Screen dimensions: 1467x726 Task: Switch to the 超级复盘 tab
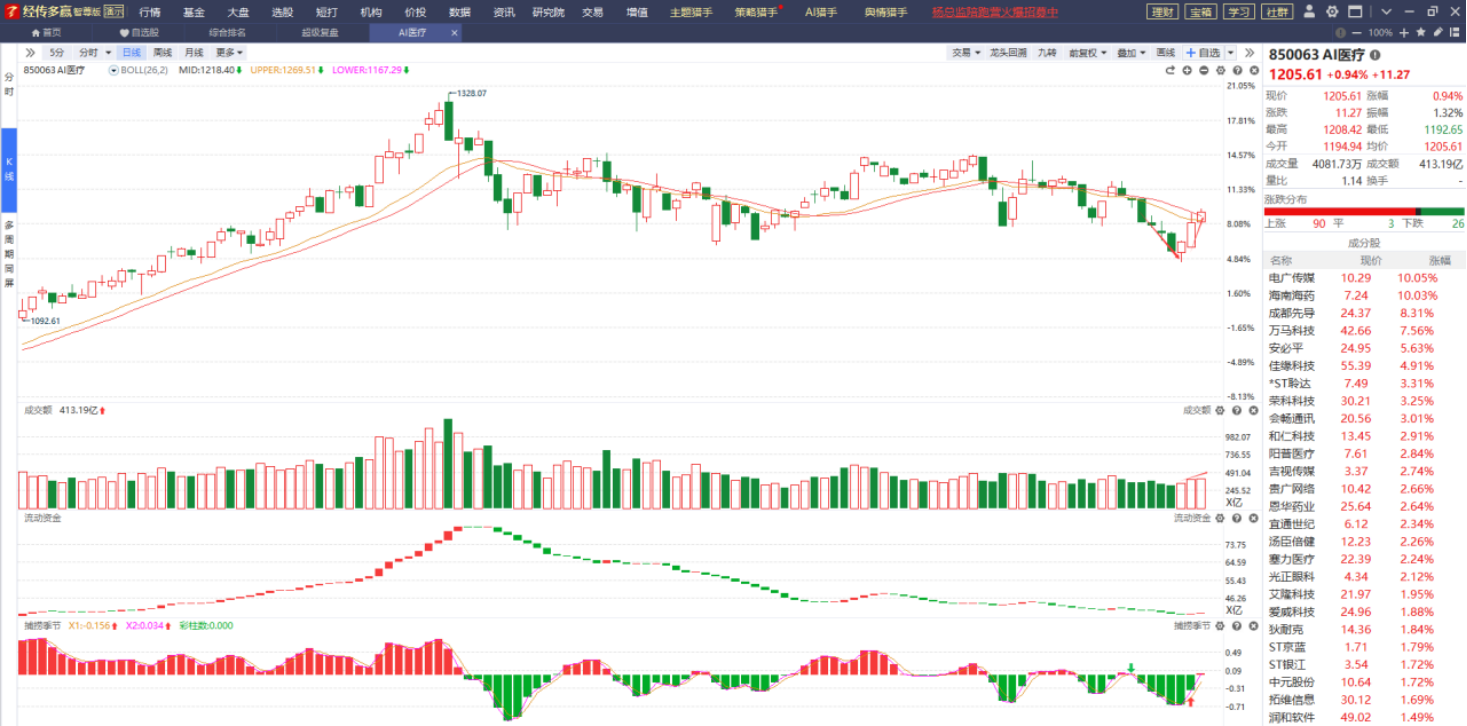pos(320,32)
